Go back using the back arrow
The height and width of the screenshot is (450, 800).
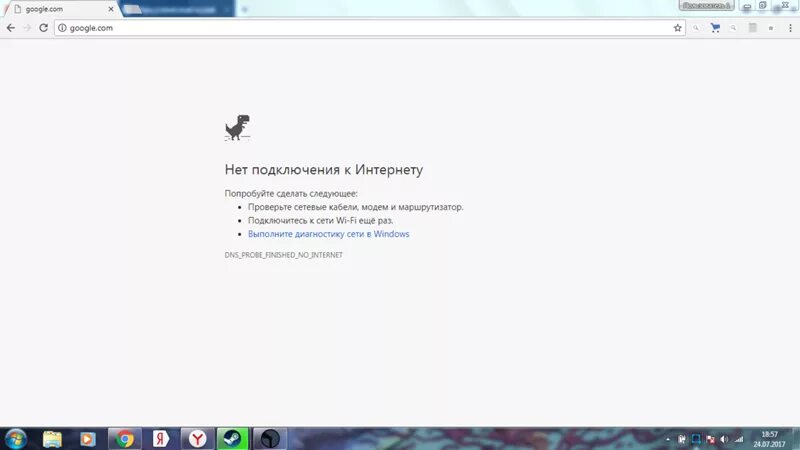11,28
